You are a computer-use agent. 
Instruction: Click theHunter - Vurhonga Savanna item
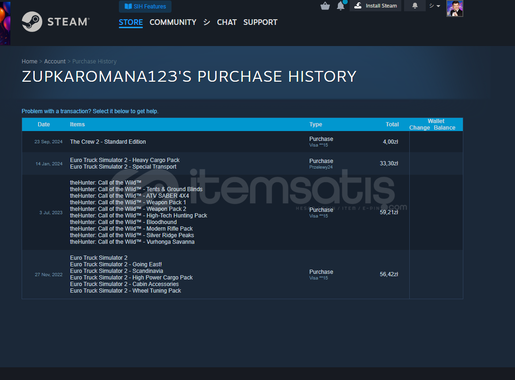tap(132, 242)
